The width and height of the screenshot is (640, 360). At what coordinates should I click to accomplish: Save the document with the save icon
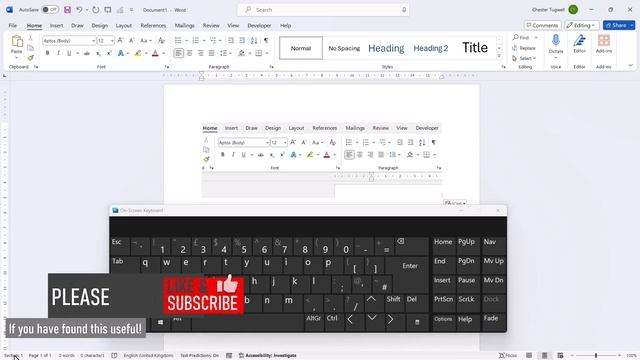(67, 9)
